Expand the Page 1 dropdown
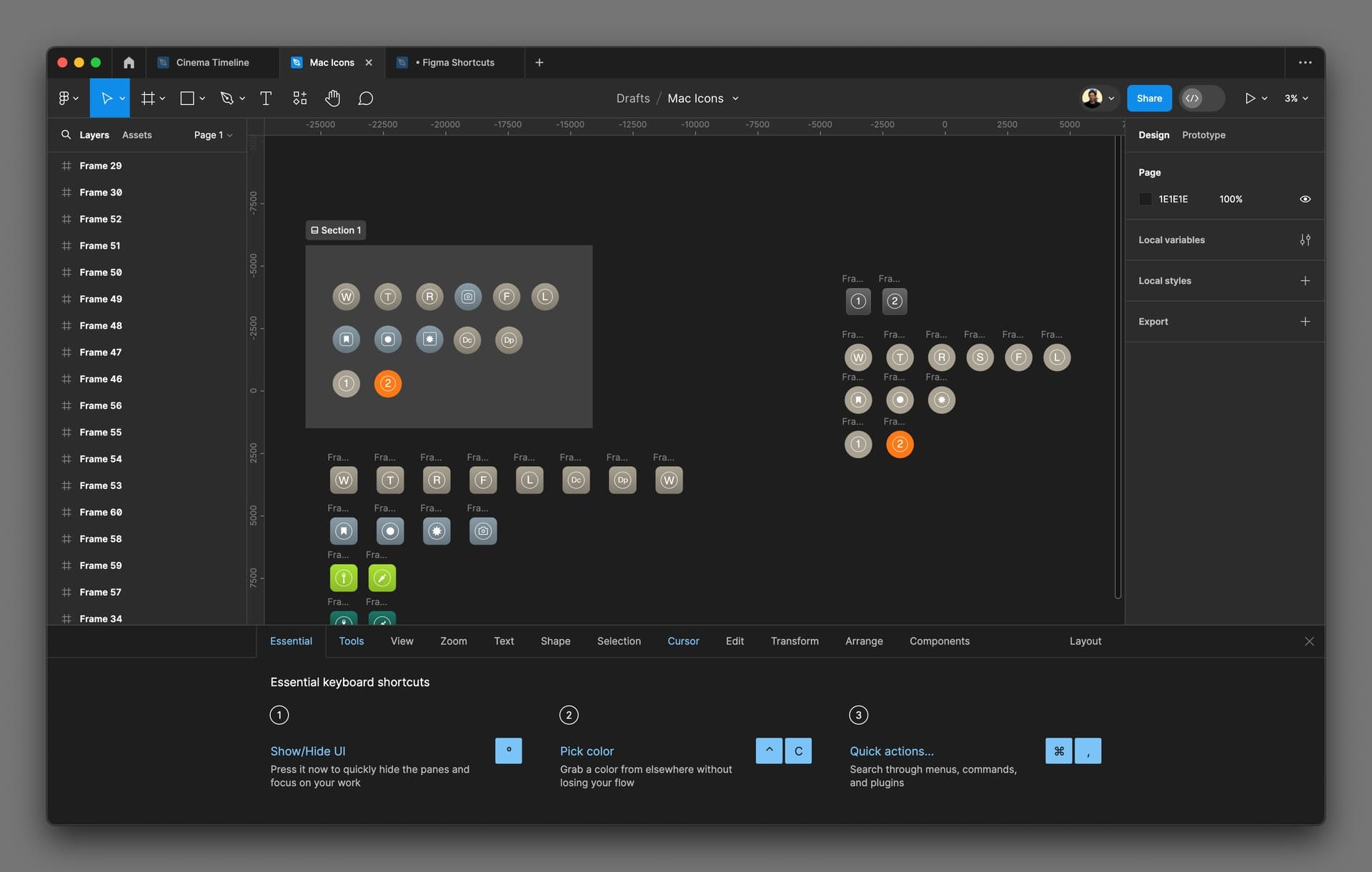The height and width of the screenshot is (872, 1372). coord(213,135)
